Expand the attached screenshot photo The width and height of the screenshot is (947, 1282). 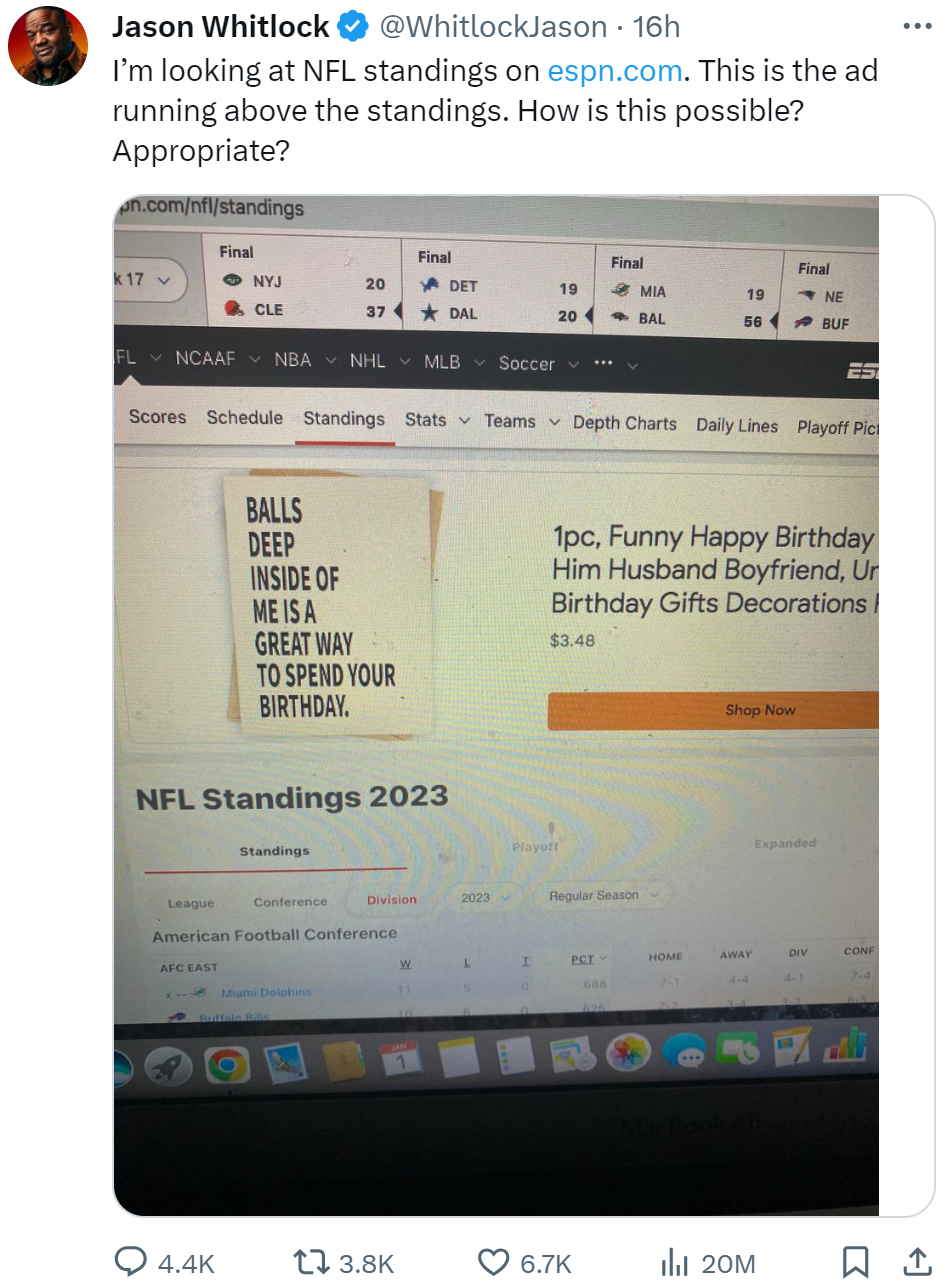click(x=496, y=705)
